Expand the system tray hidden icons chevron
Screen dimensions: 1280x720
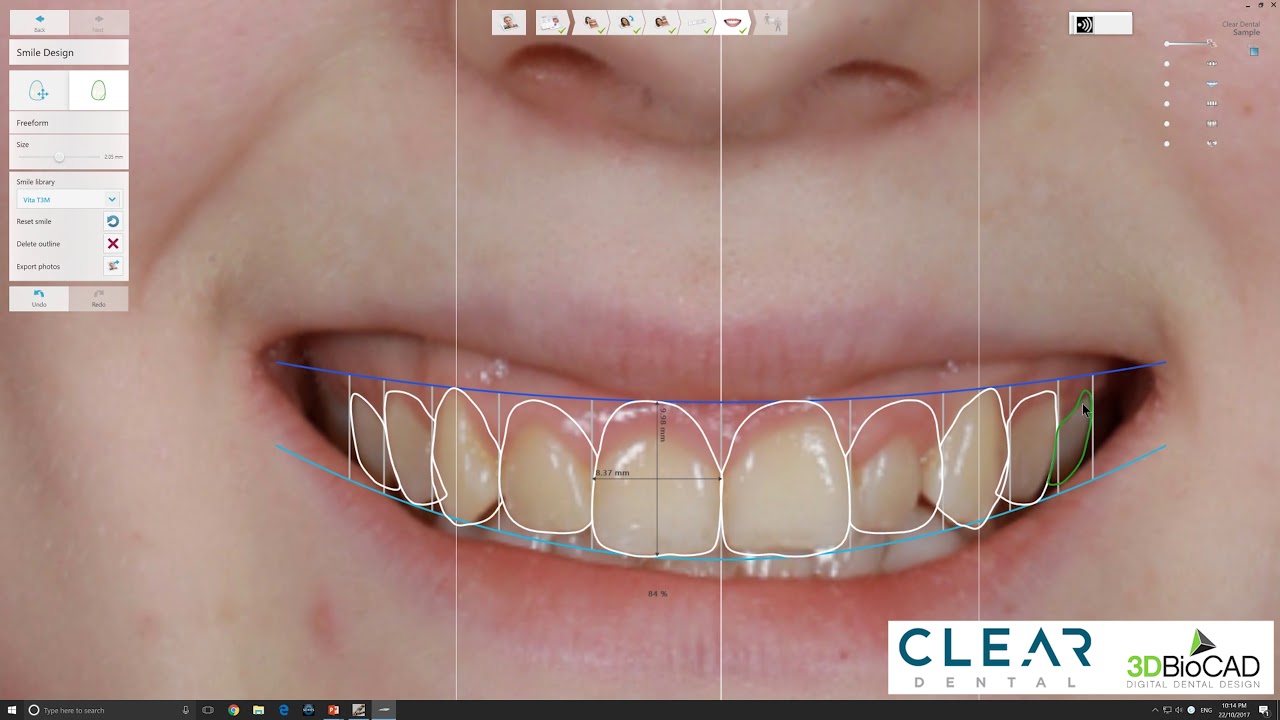pyautogui.click(x=1156, y=710)
